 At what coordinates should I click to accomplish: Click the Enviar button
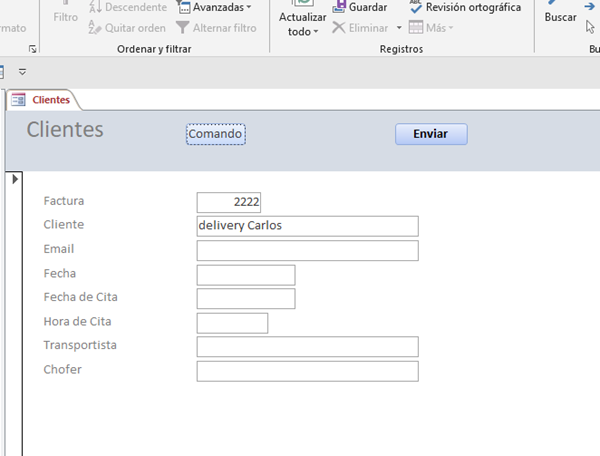(431, 134)
